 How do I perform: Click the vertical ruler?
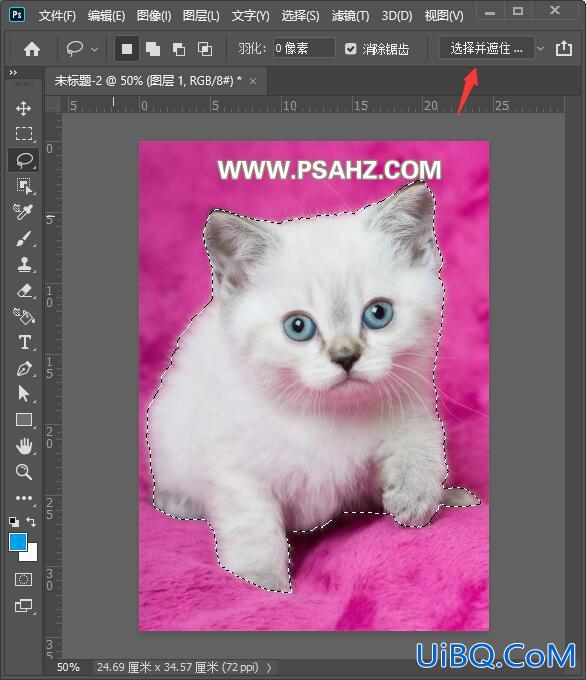click(x=52, y=386)
